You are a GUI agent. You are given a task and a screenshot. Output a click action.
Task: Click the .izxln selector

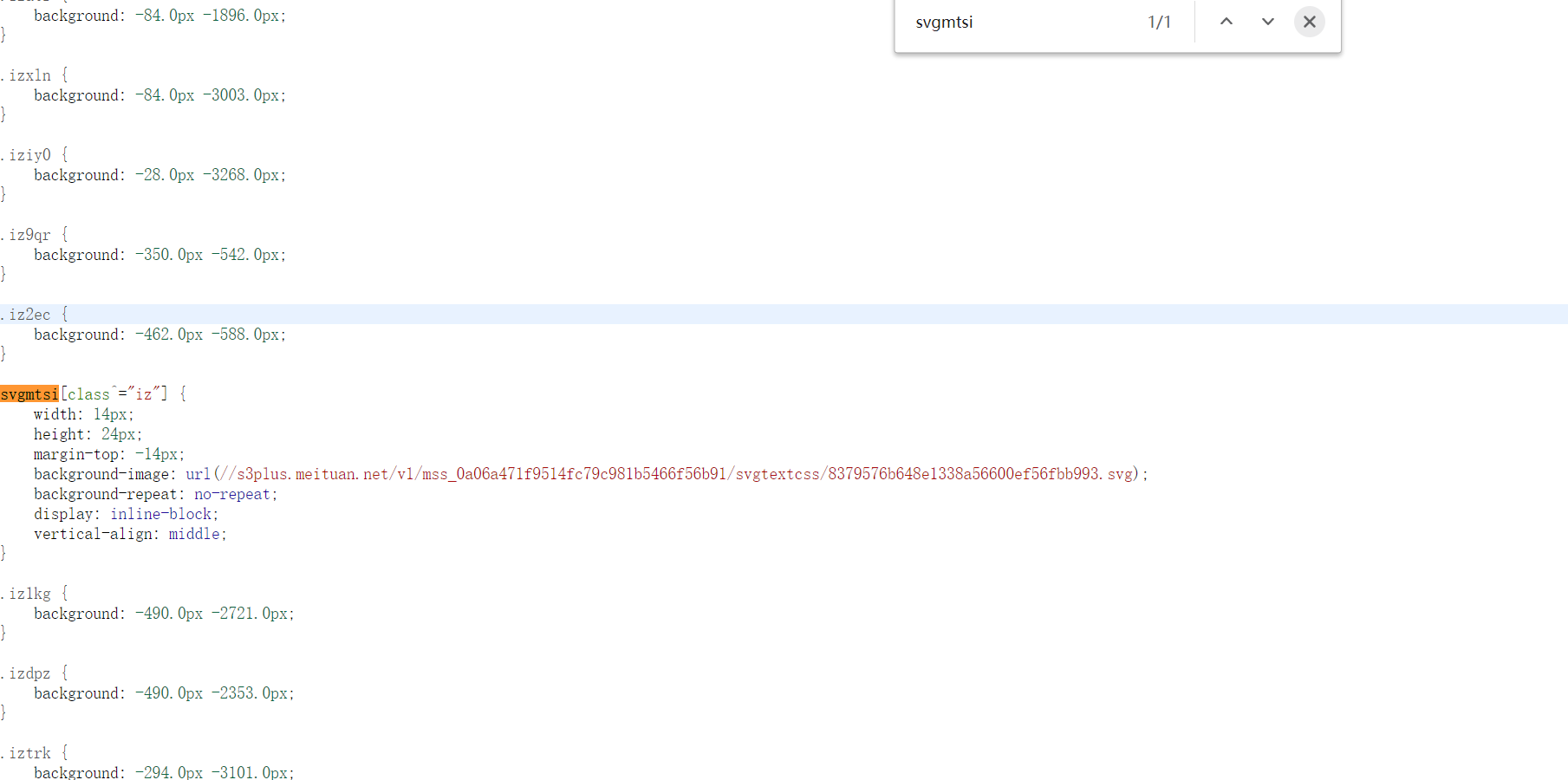tap(28, 75)
